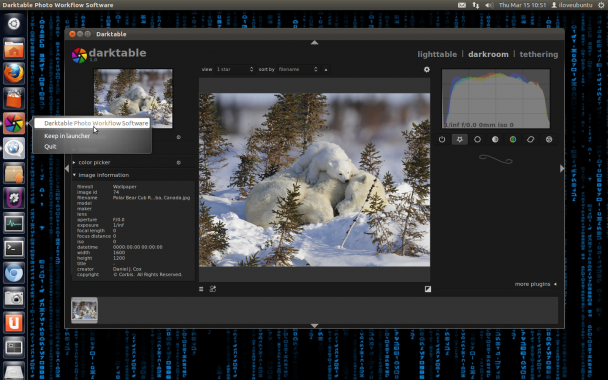608x380 pixels.
Task: Click the creator value 'Daniel J. Cox'
Action: click(x=127, y=269)
